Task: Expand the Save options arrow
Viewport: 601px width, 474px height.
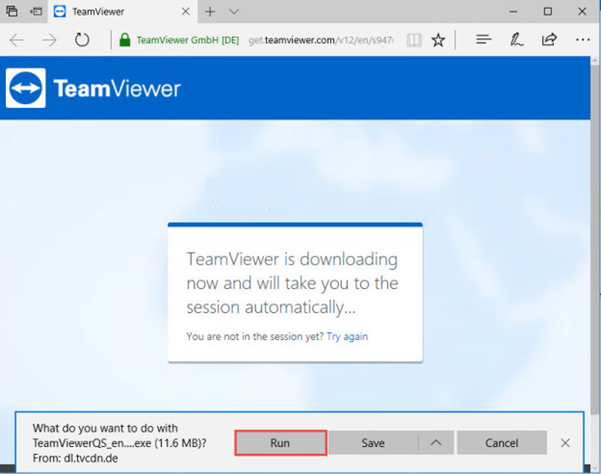Action: point(436,443)
